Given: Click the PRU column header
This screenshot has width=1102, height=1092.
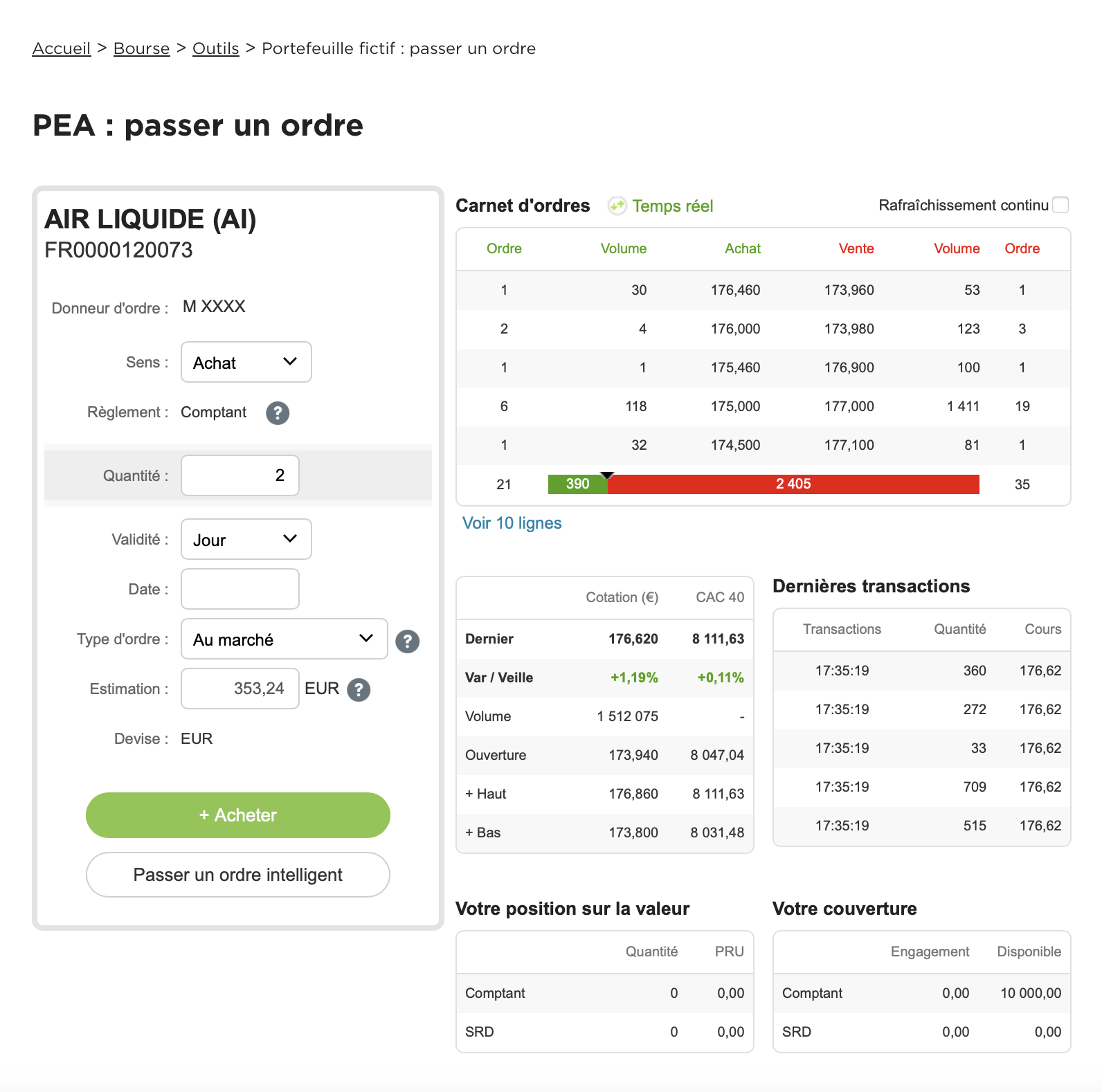Looking at the screenshot, I should (x=730, y=952).
